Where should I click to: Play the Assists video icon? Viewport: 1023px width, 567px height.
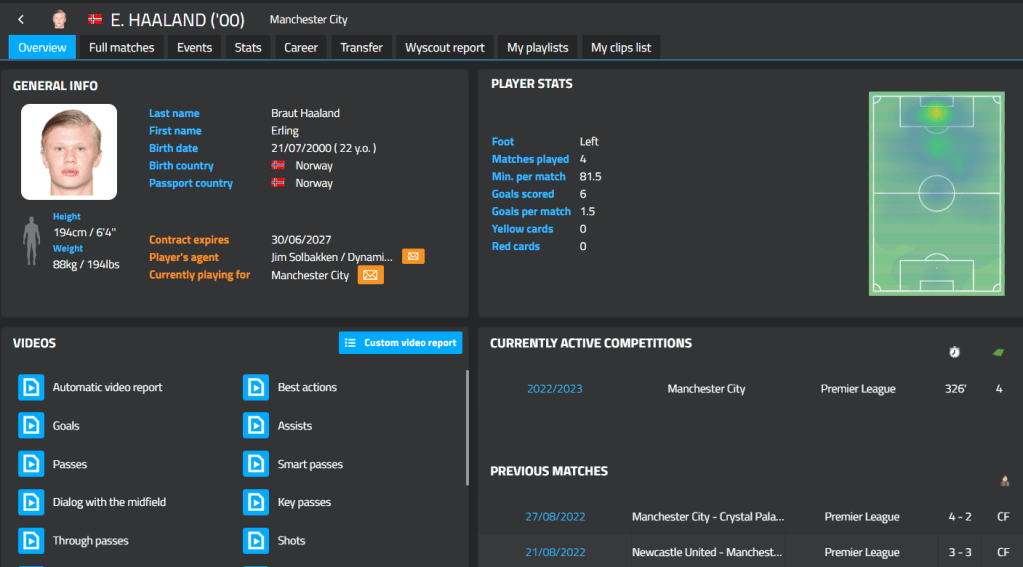click(256, 426)
